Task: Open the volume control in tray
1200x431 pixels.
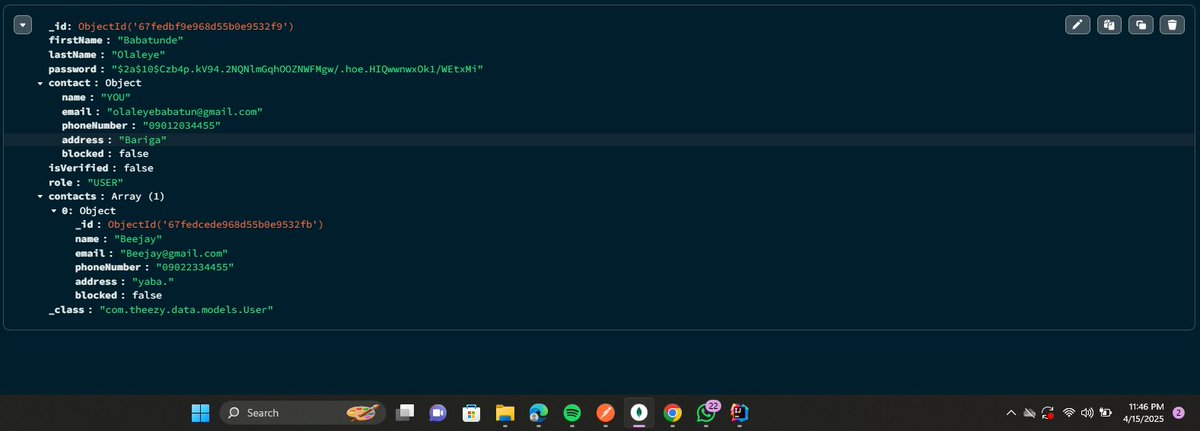Action: click(x=1088, y=412)
